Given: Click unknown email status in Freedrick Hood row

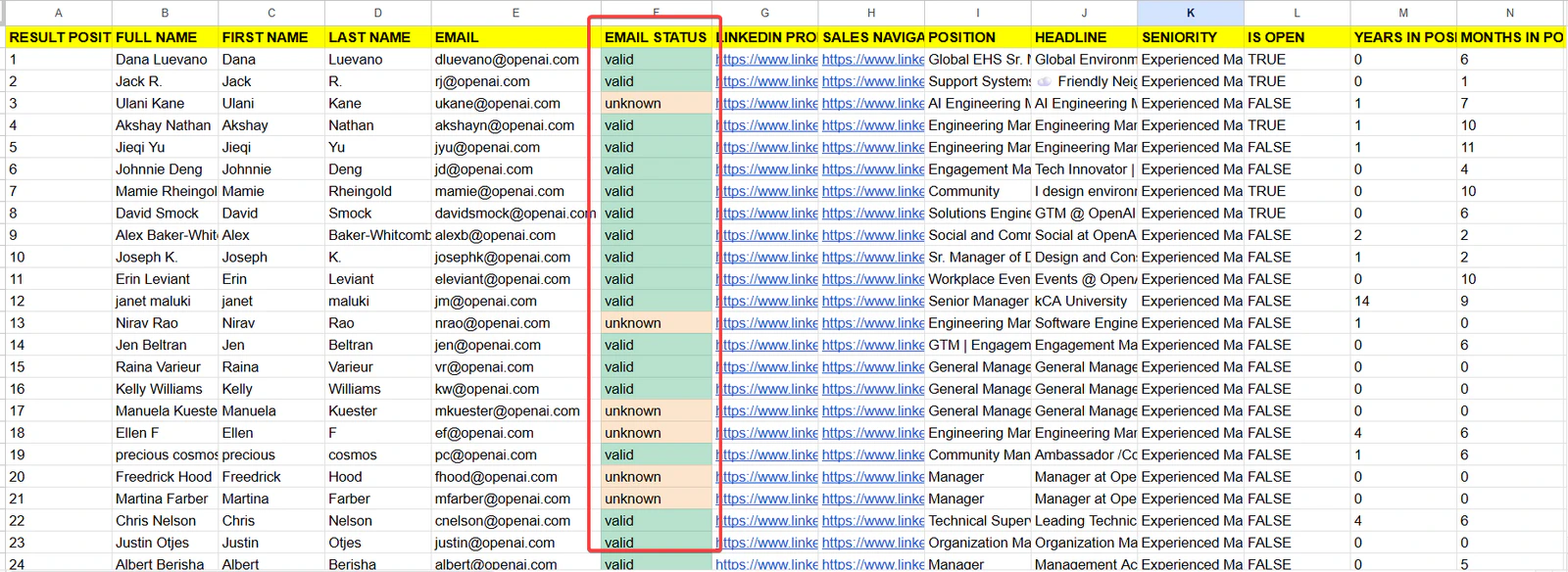Looking at the screenshot, I should click(x=656, y=477).
